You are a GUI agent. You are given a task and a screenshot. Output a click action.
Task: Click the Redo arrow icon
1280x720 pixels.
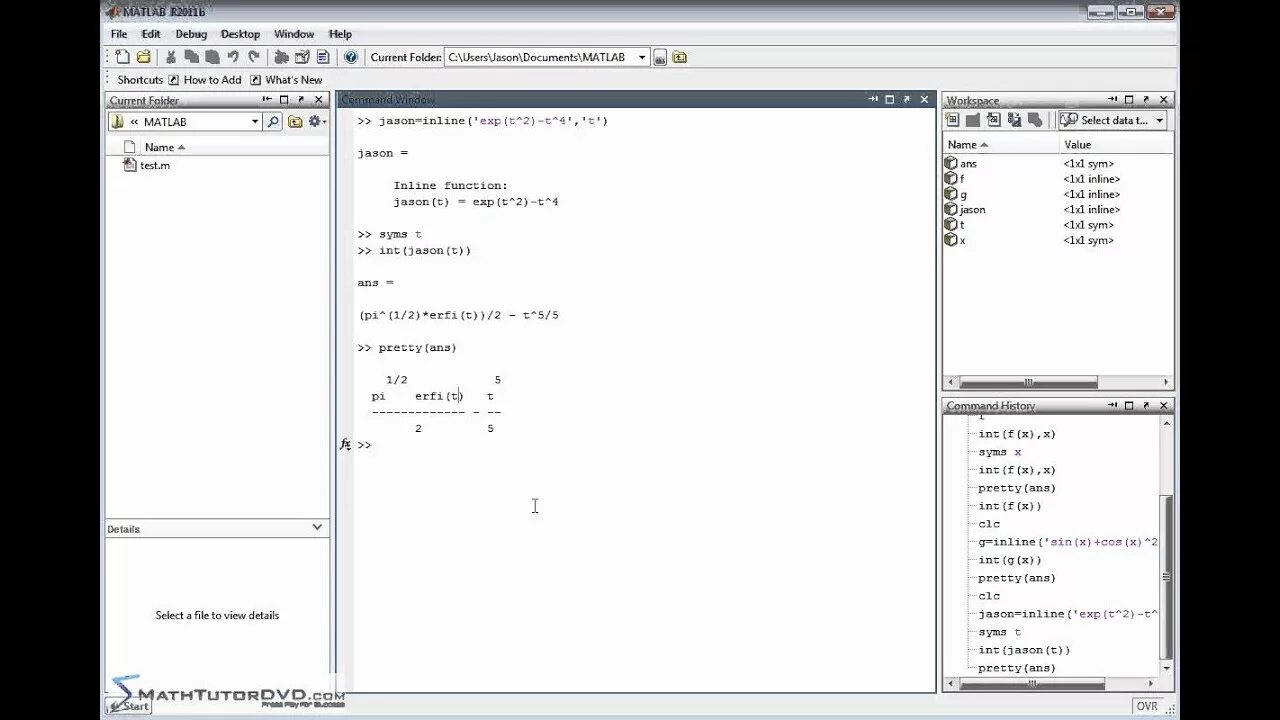(x=254, y=57)
